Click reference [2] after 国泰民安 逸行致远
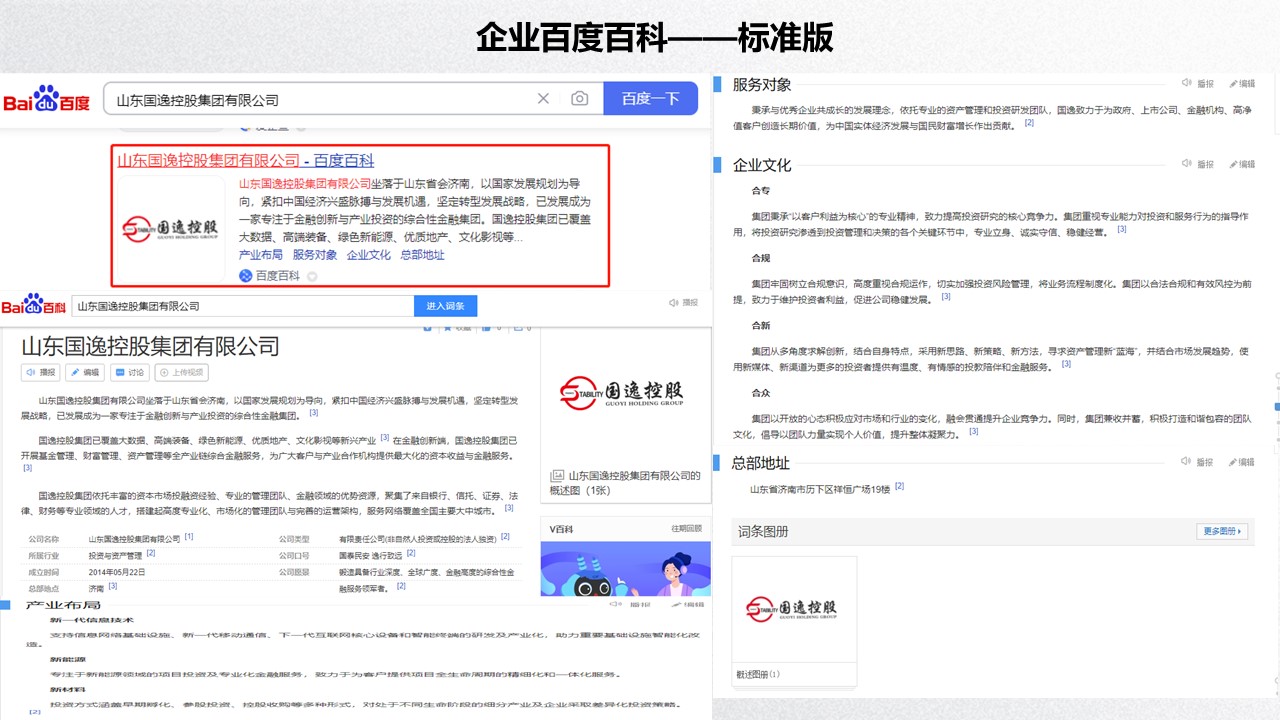 coord(411,553)
